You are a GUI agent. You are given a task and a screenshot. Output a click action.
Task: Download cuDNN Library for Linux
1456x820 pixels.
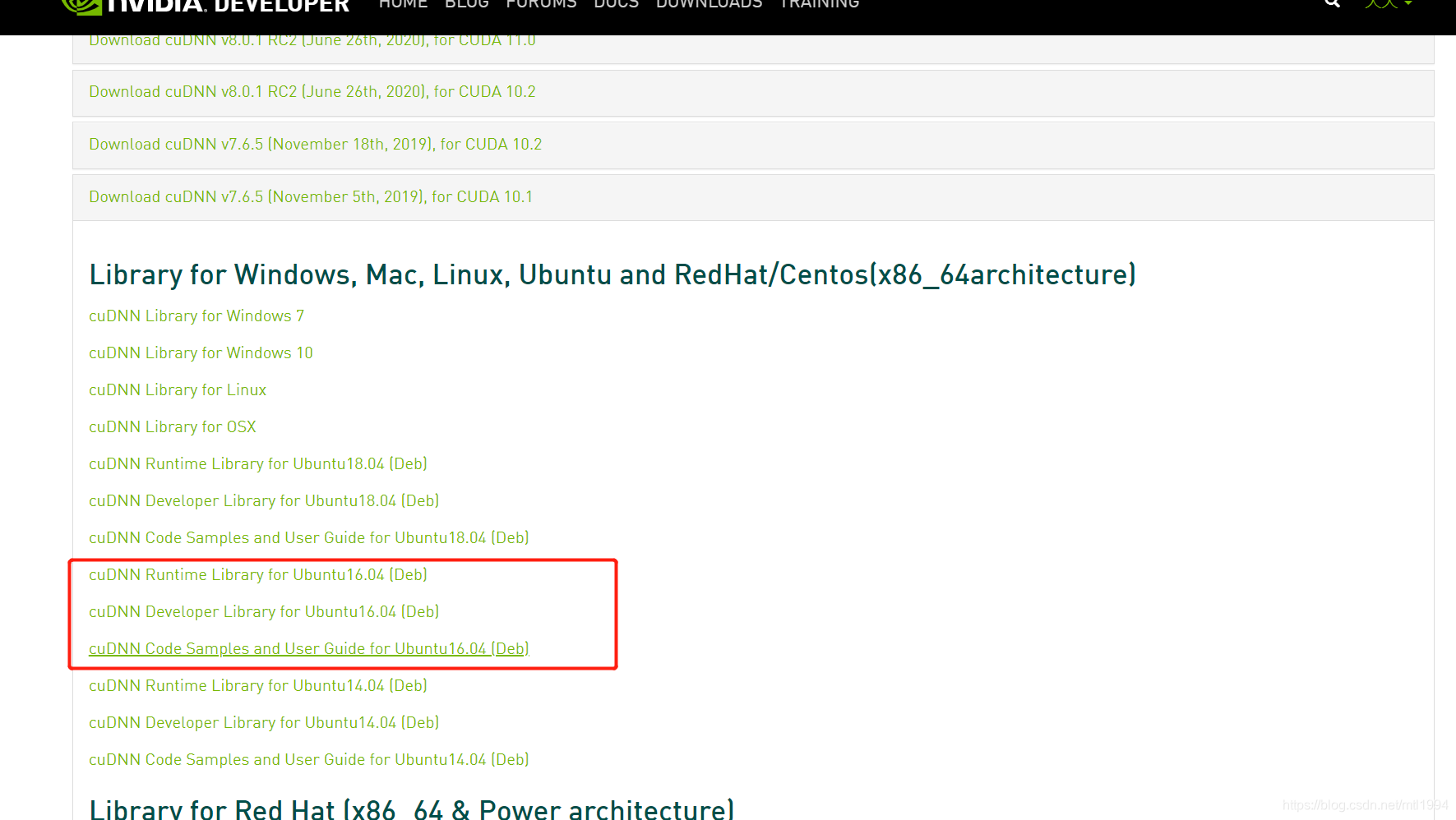pos(178,390)
